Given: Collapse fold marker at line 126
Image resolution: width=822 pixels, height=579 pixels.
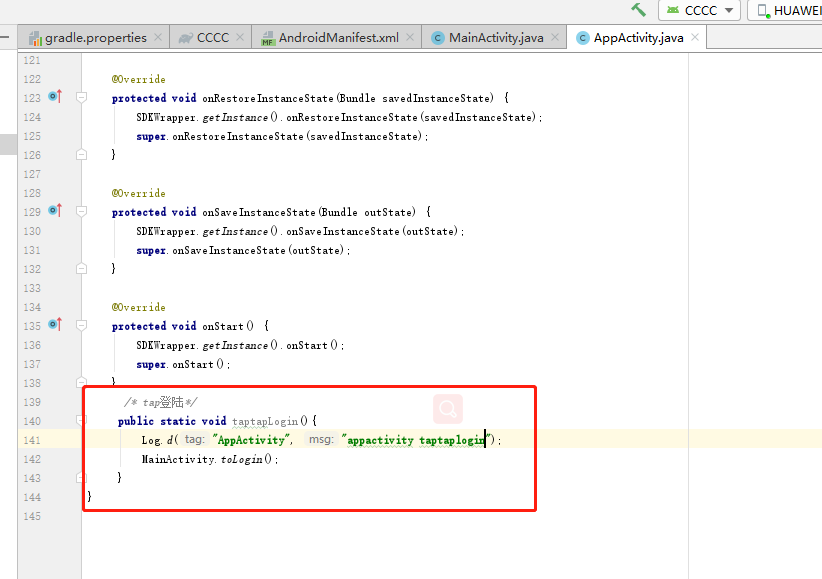Looking at the screenshot, I should [x=81, y=155].
